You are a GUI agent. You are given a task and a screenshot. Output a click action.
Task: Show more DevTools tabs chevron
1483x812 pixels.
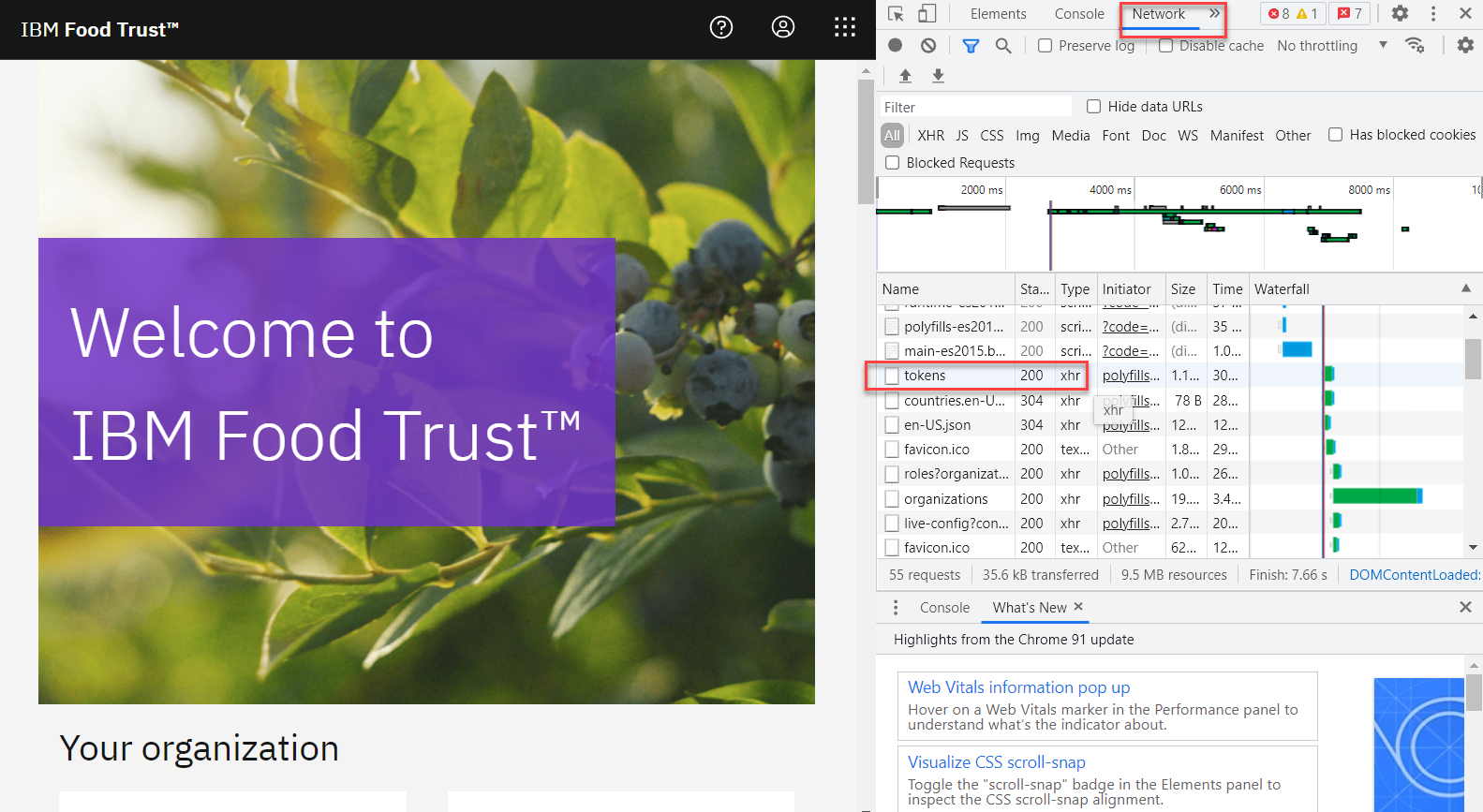point(1214,13)
